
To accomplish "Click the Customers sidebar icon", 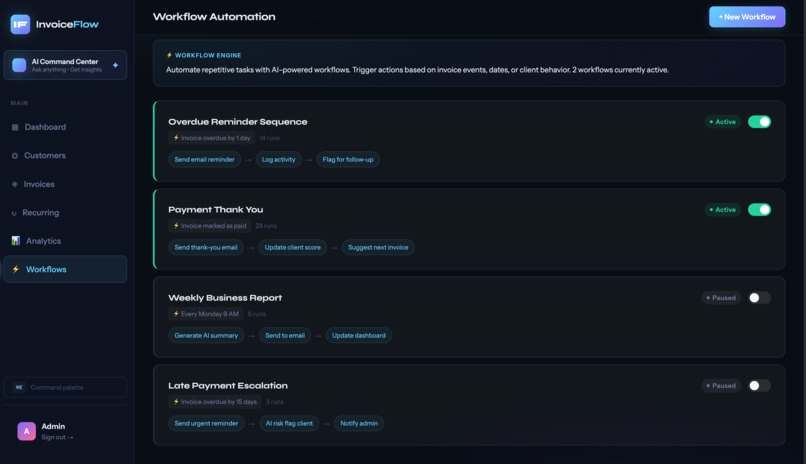I will click(15, 156).
